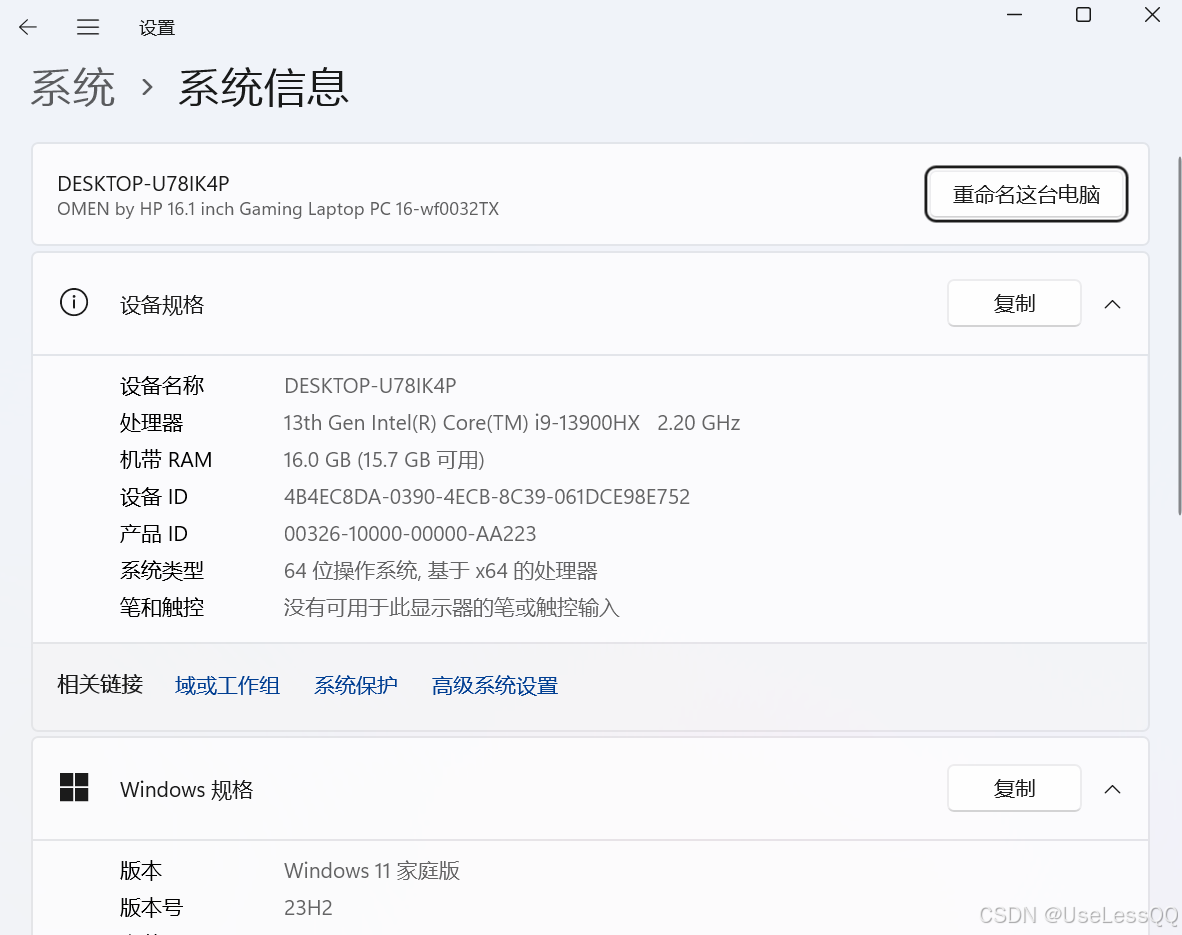Copy Windows specifications with 复制

pyautogui.click(x=1014, y=789)
